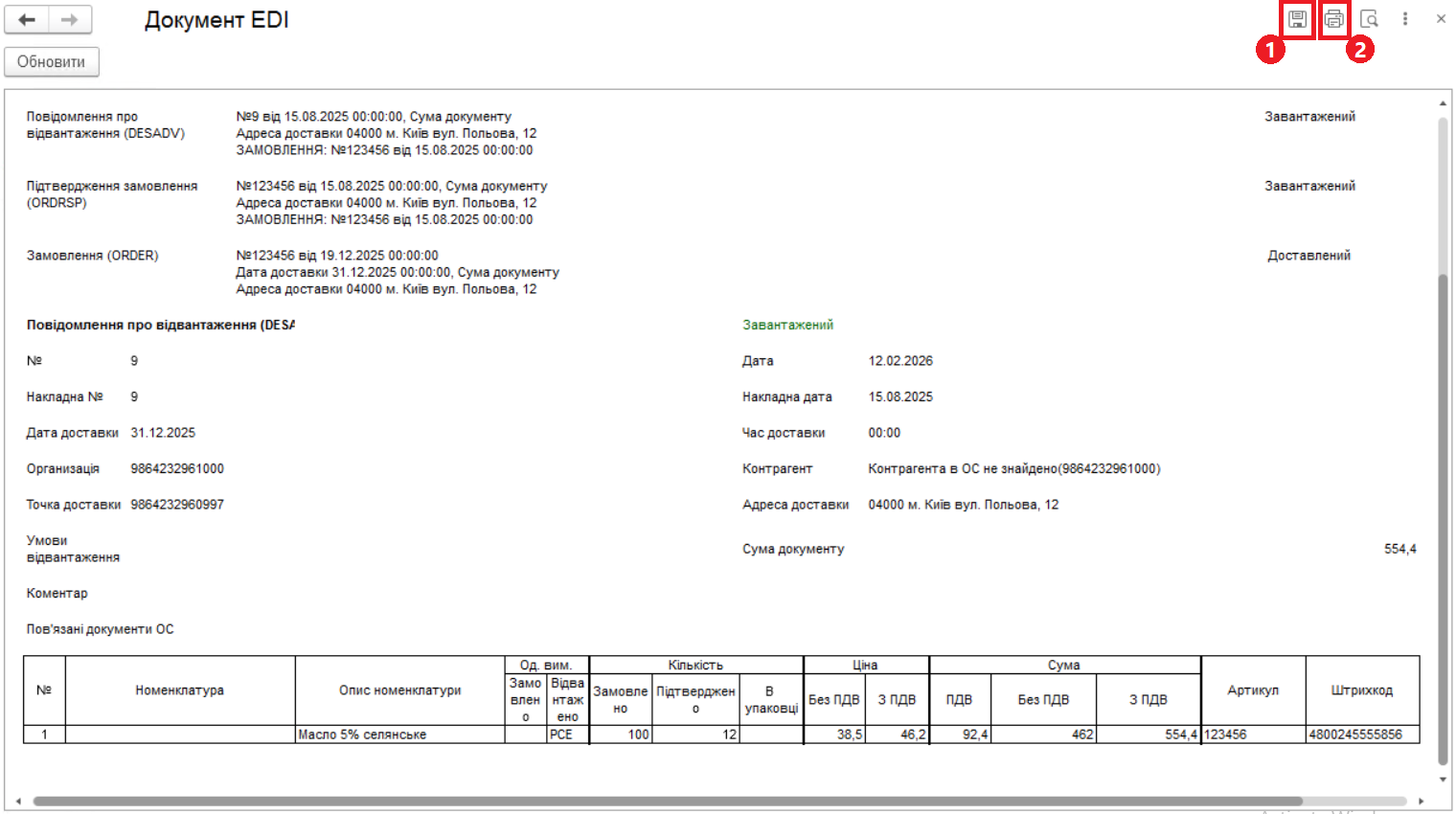Screen dimensions: 1456x814
Task: Open the three-dot more actions menu
Action: click(x=1405, y=19)
